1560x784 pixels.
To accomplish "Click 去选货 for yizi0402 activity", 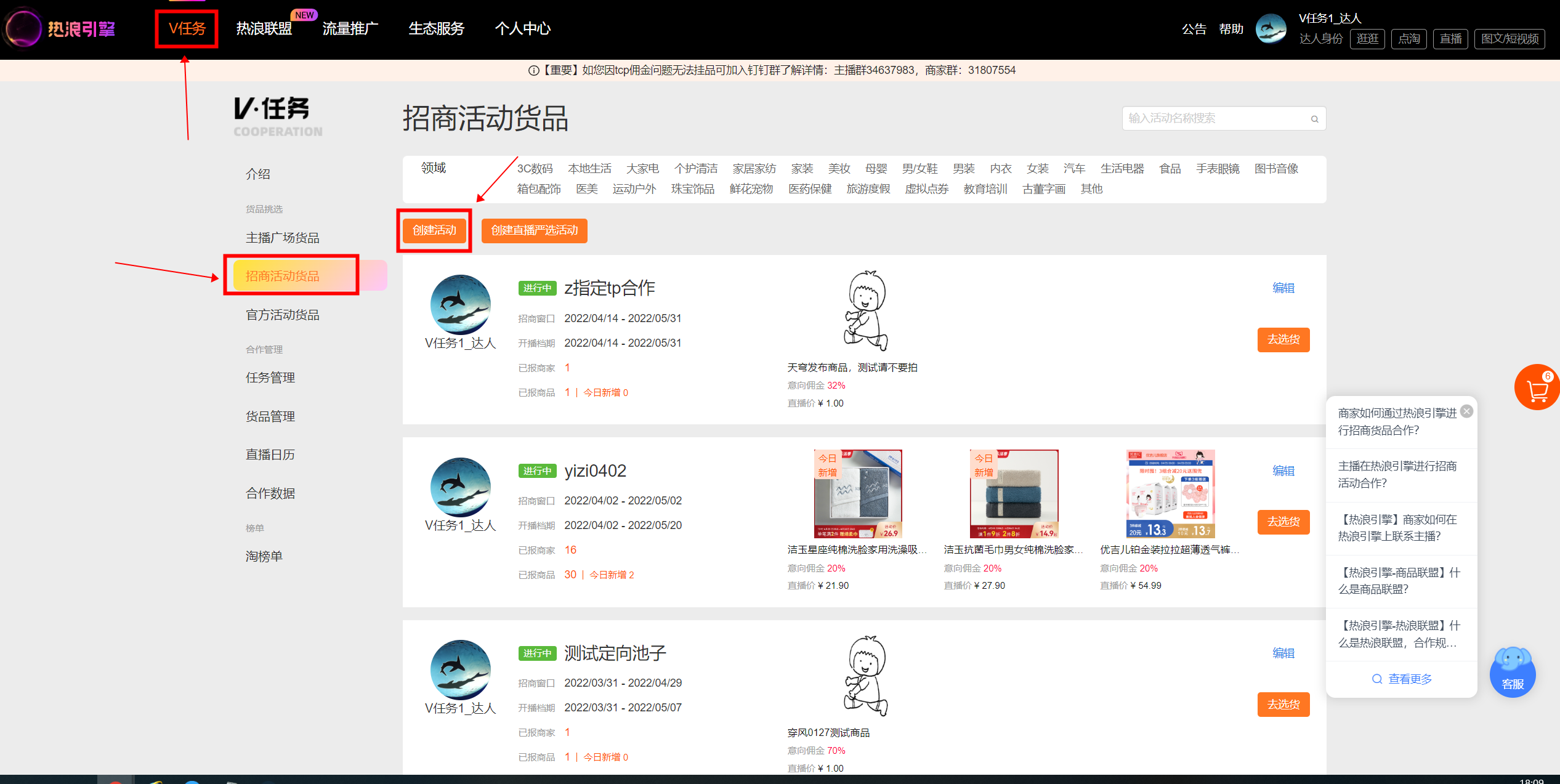I will click(x=1283, y=522).
